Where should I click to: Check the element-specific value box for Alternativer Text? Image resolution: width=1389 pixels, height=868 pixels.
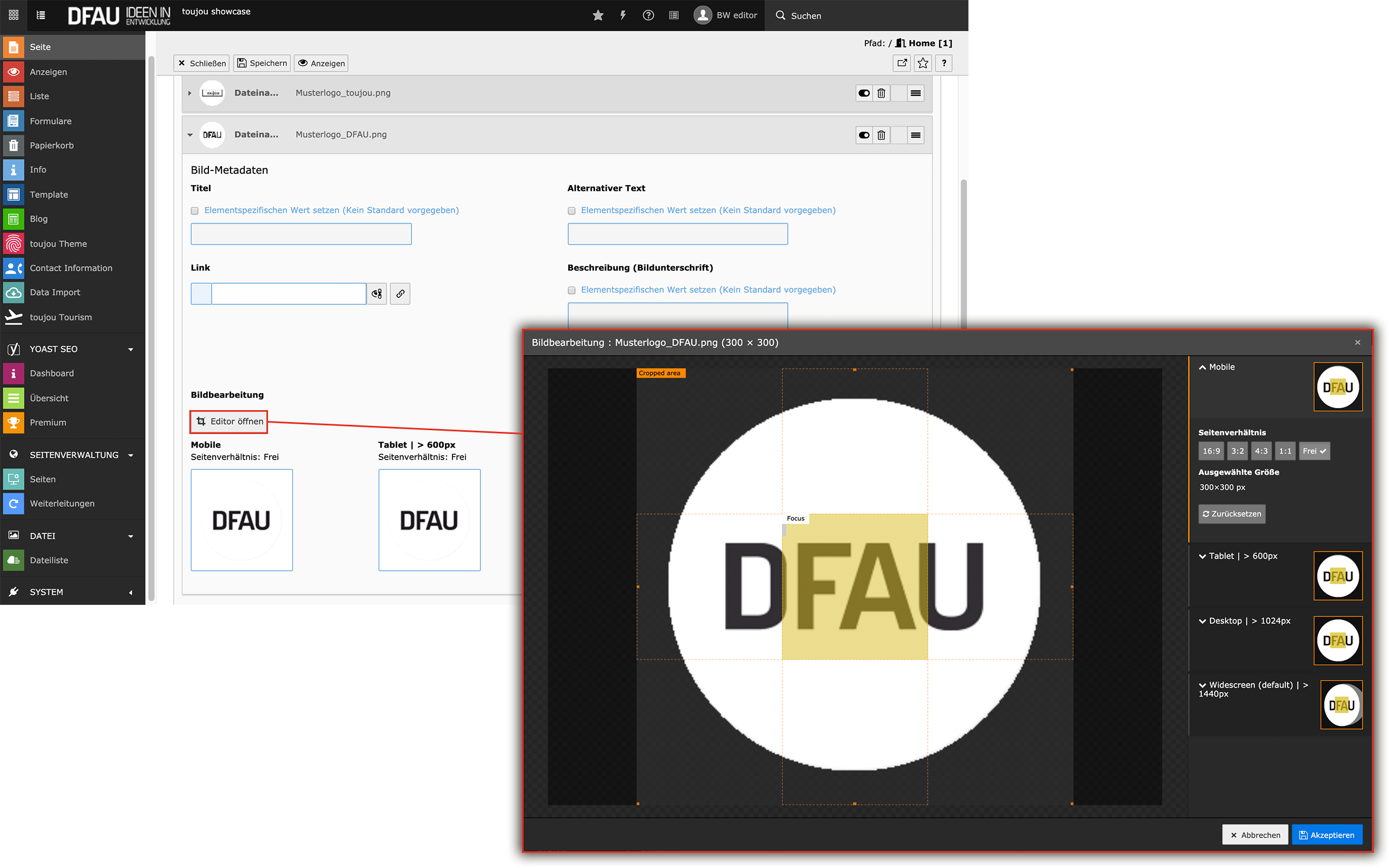(571, 211)
